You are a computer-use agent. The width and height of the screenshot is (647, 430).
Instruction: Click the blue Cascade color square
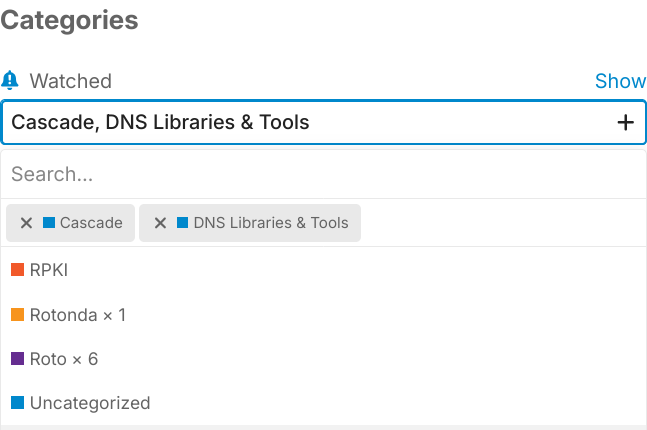(x=48, y=223)
